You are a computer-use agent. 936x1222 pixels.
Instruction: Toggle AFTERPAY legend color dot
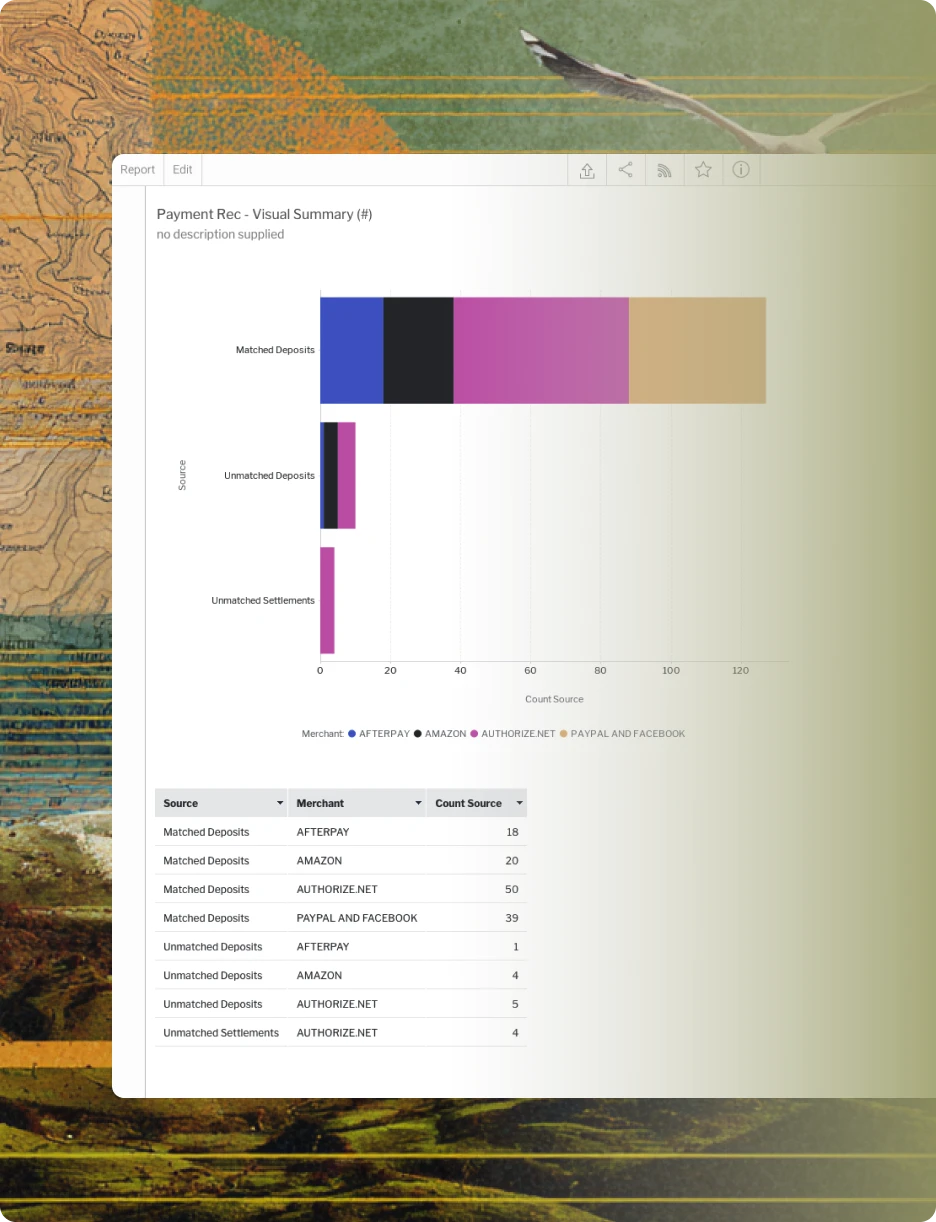(x=352, y=734)
